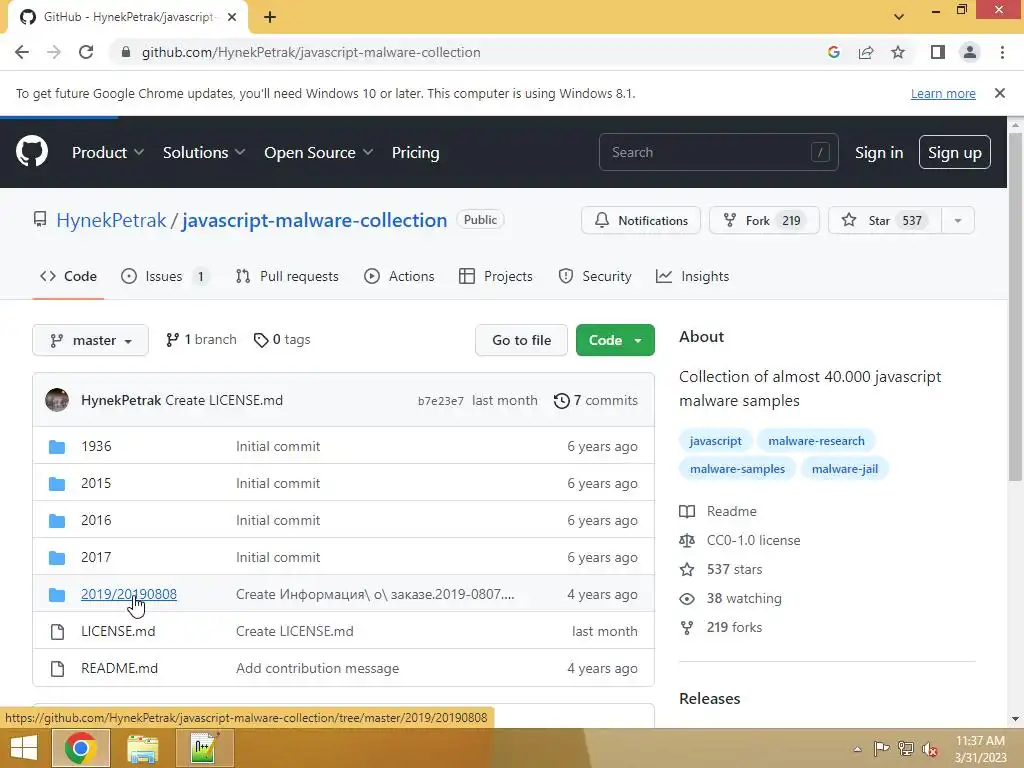Image resolution: width=1024 pixels, height=768 pixels.
Task: Open the Pricing page
Action: (x=415, y=152)
